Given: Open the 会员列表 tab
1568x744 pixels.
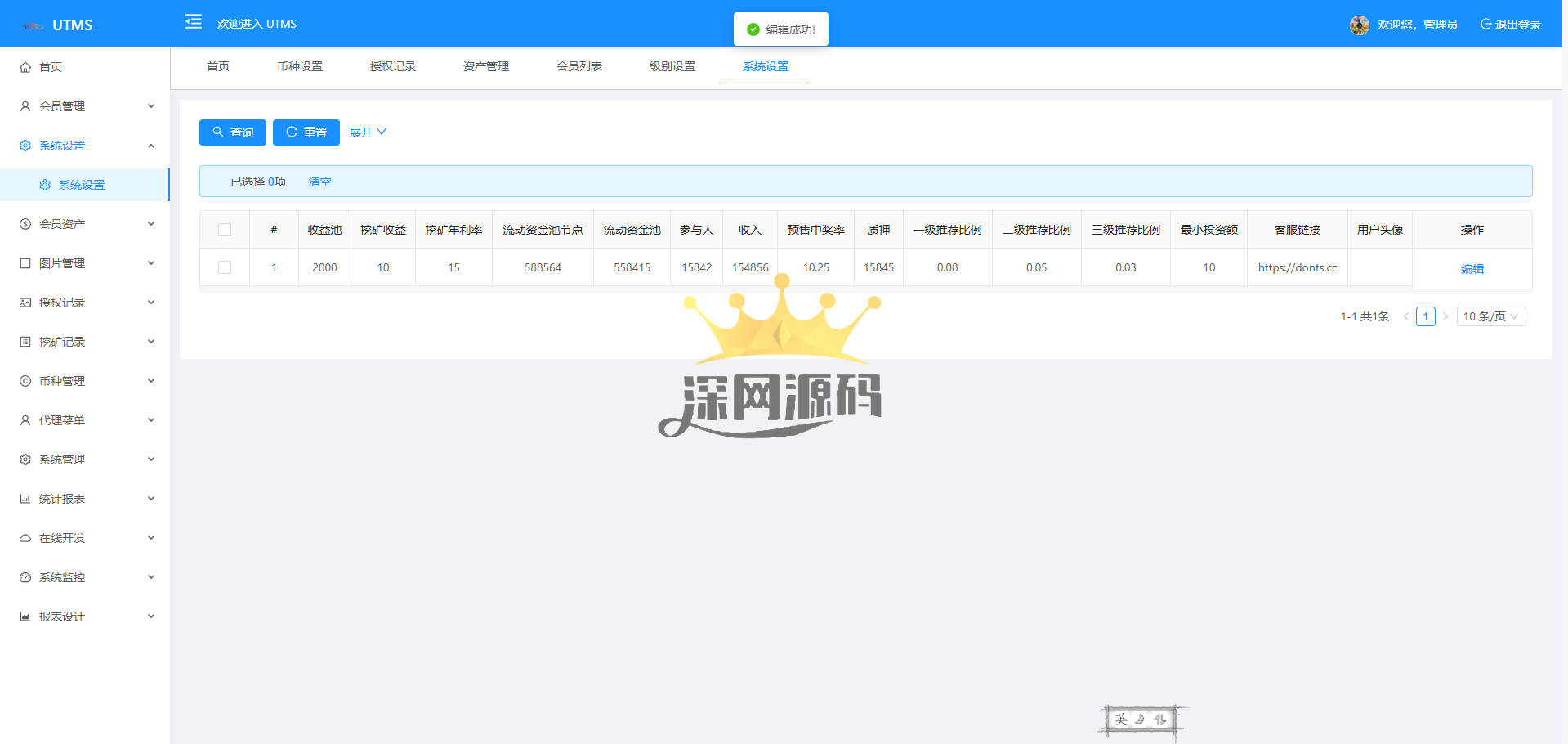Looking at the screenshot, I should pyautogui.click(x=579, y=66).
